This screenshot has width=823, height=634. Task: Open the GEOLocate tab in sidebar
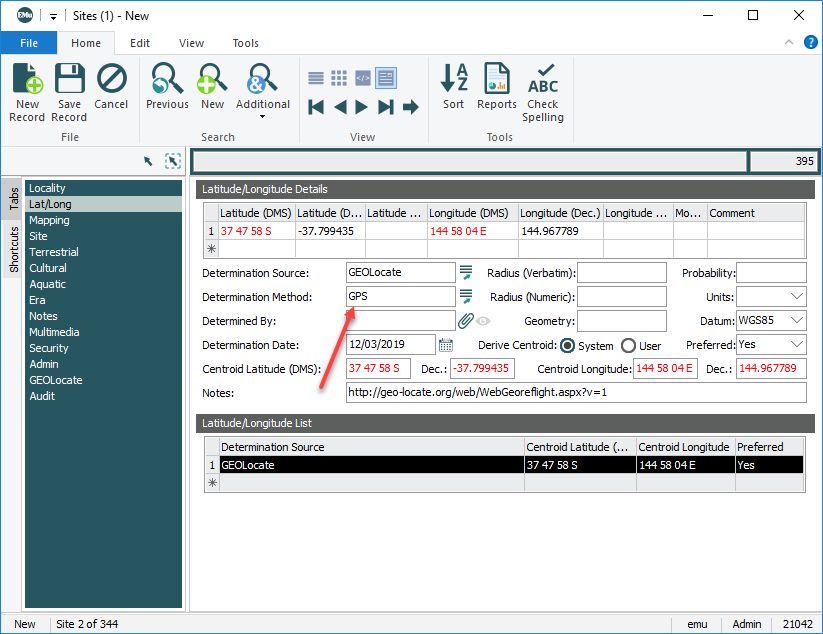click(55, 380)
